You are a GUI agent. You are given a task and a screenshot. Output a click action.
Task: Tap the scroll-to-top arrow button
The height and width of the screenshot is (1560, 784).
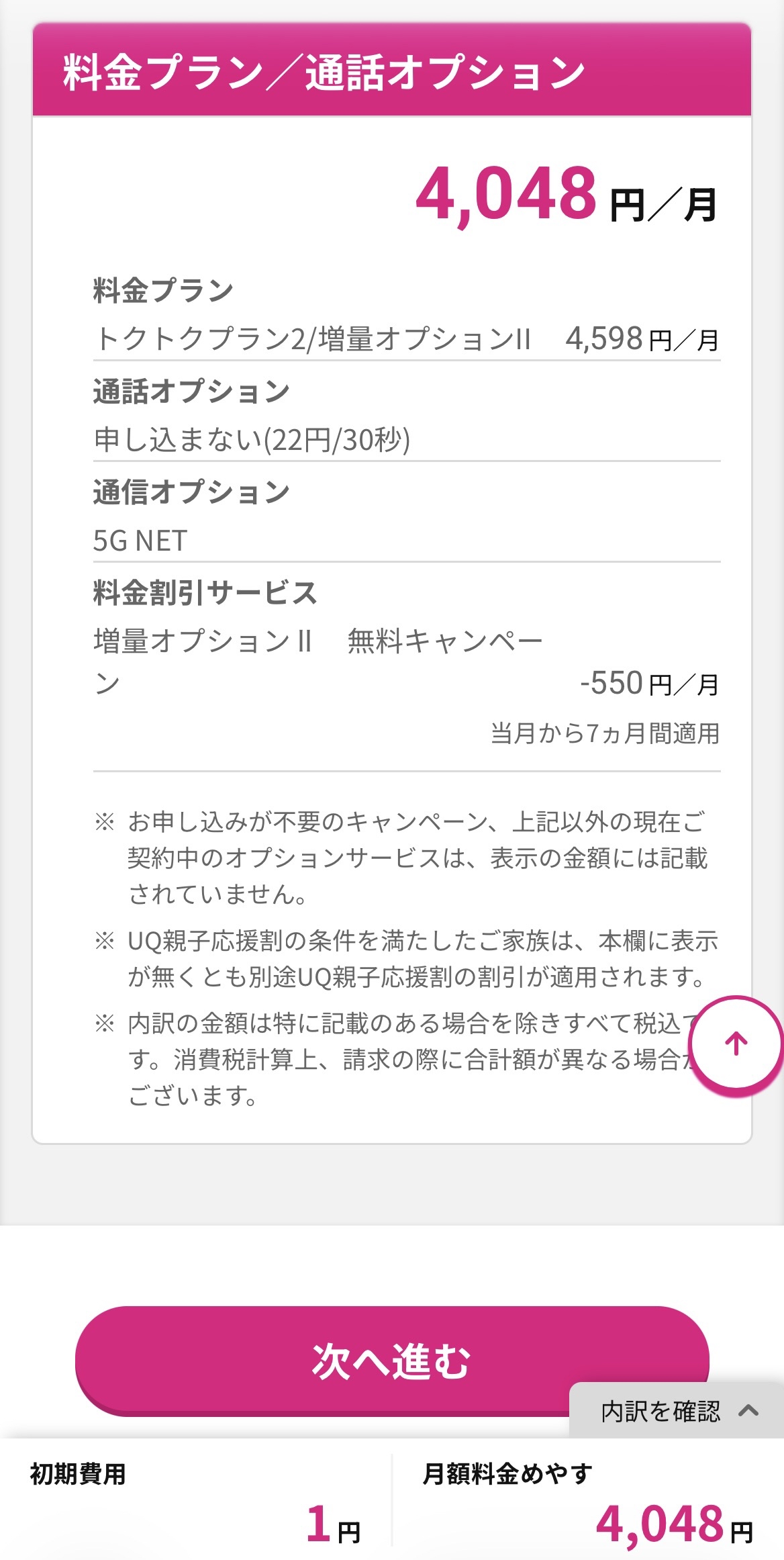tap(736, 1045)
